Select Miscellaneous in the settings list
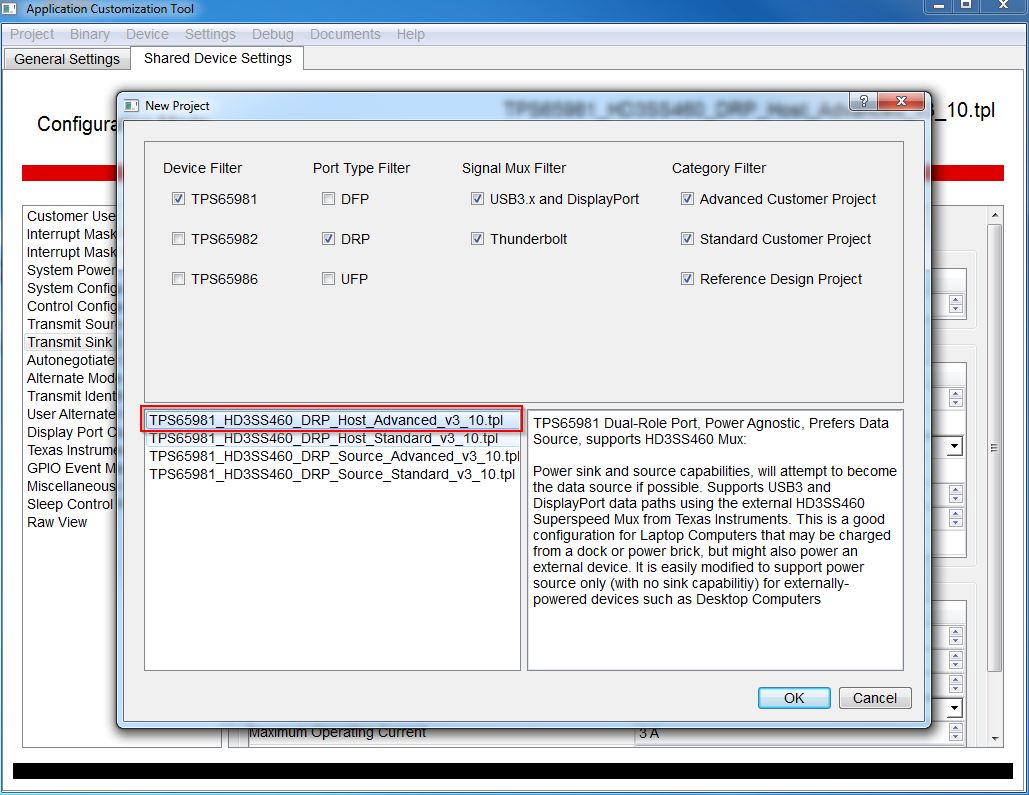This screenshot has width=1029, height=795. pyautogui.click(x=71, y=486)
